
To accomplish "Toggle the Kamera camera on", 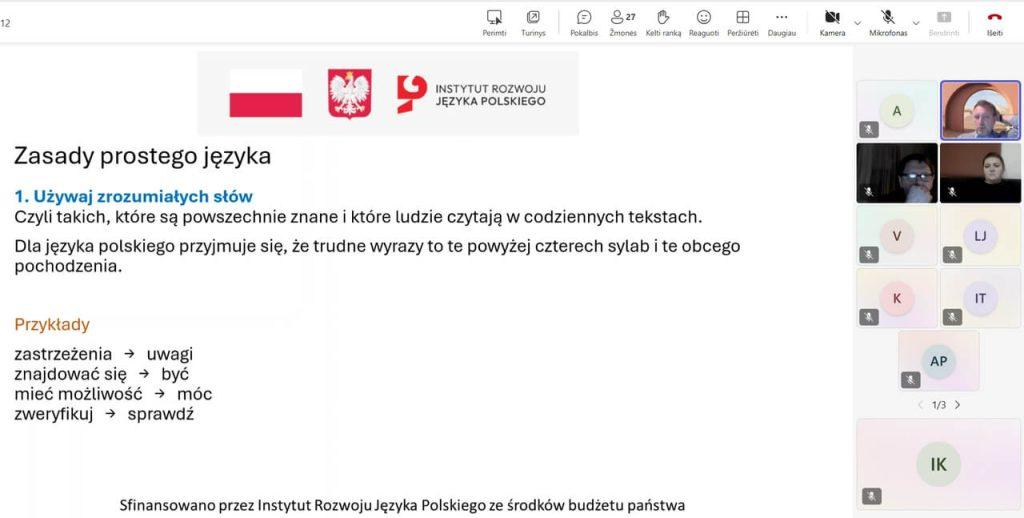I will coord(832,18).
